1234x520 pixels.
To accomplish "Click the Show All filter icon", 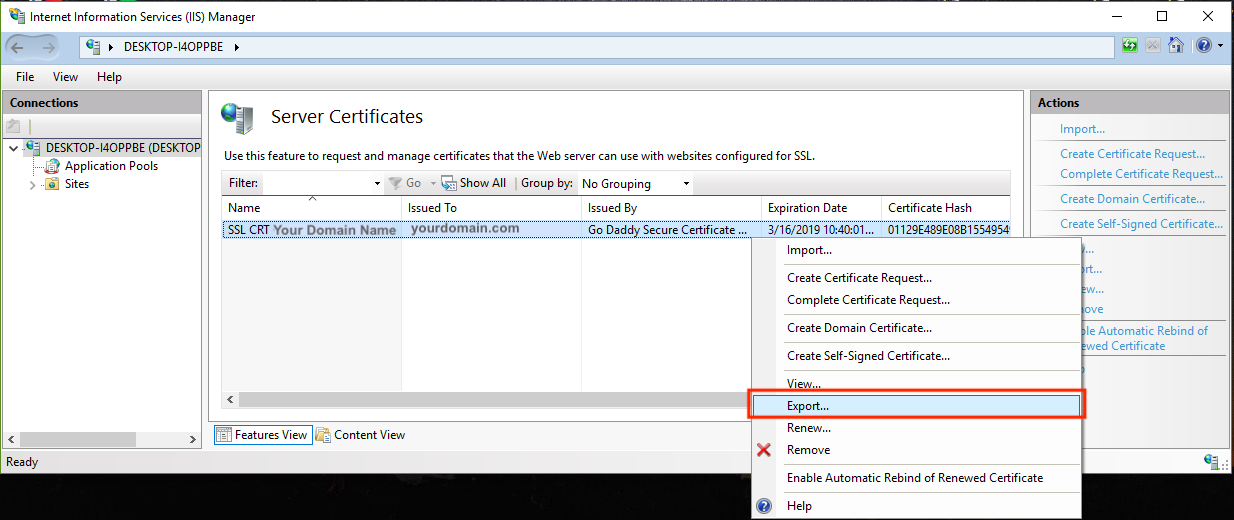I will tap(449, 183).
